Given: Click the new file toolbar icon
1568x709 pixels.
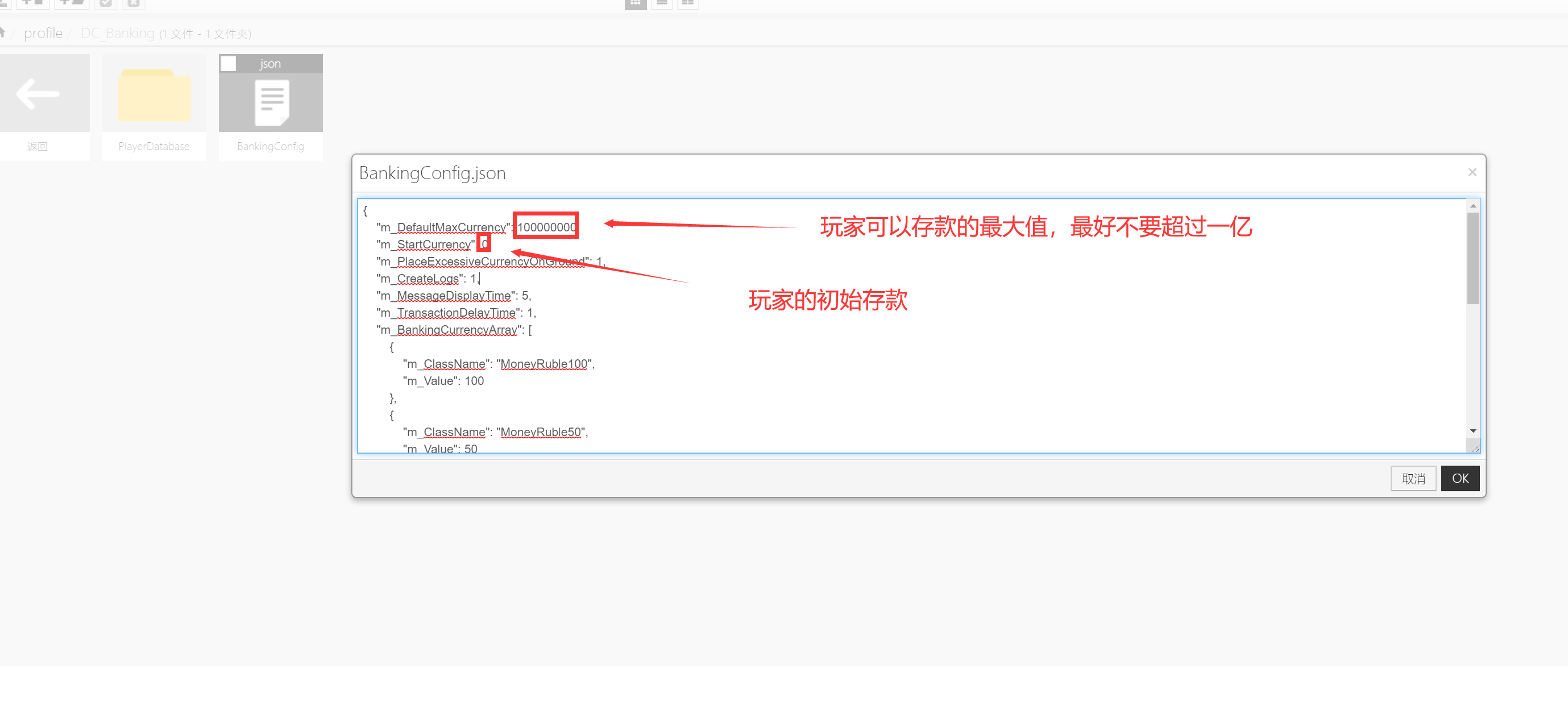Looking at the screenshot, I should tap(32, 3).
